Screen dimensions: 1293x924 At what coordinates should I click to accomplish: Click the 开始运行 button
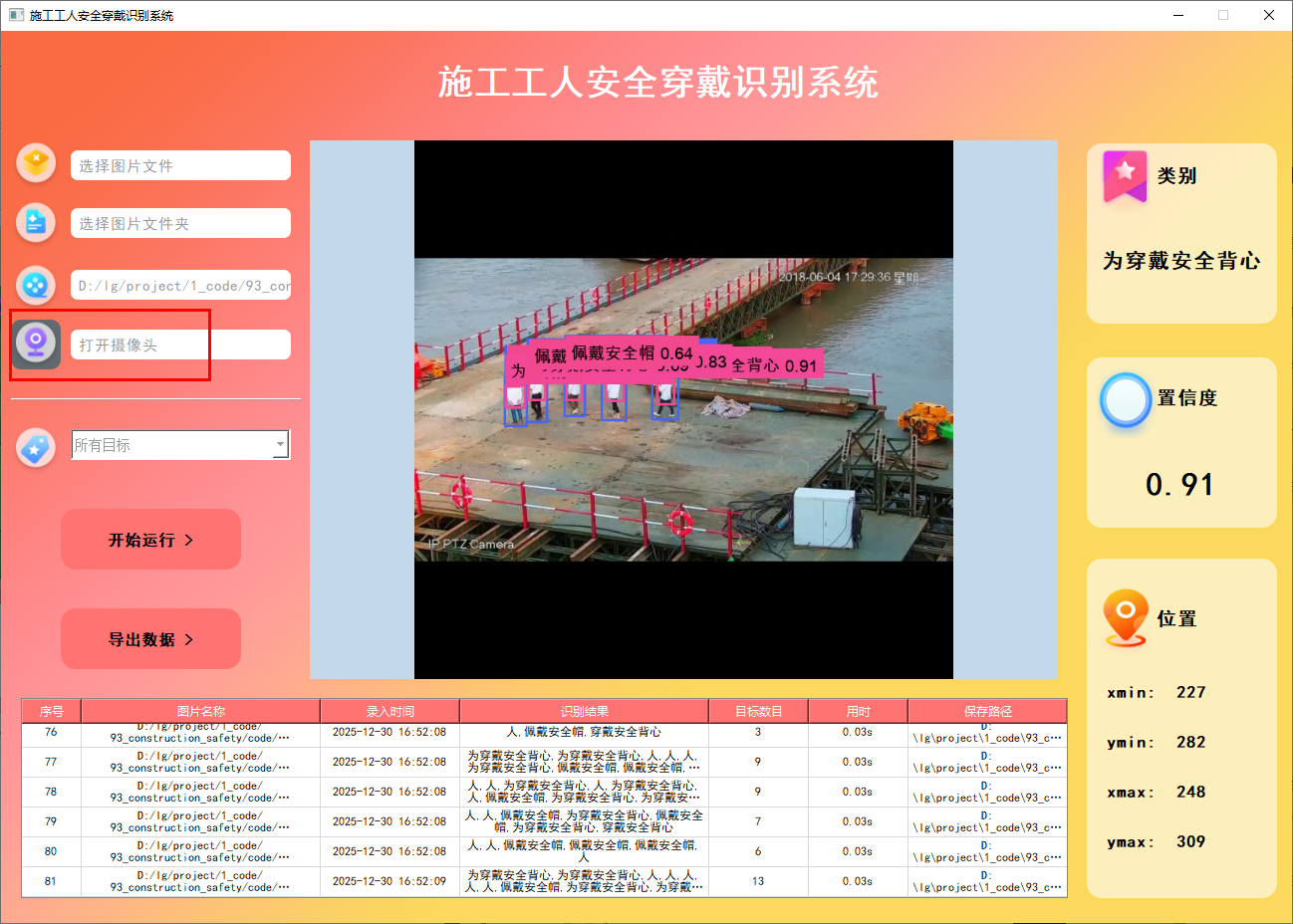pos(150,540)
